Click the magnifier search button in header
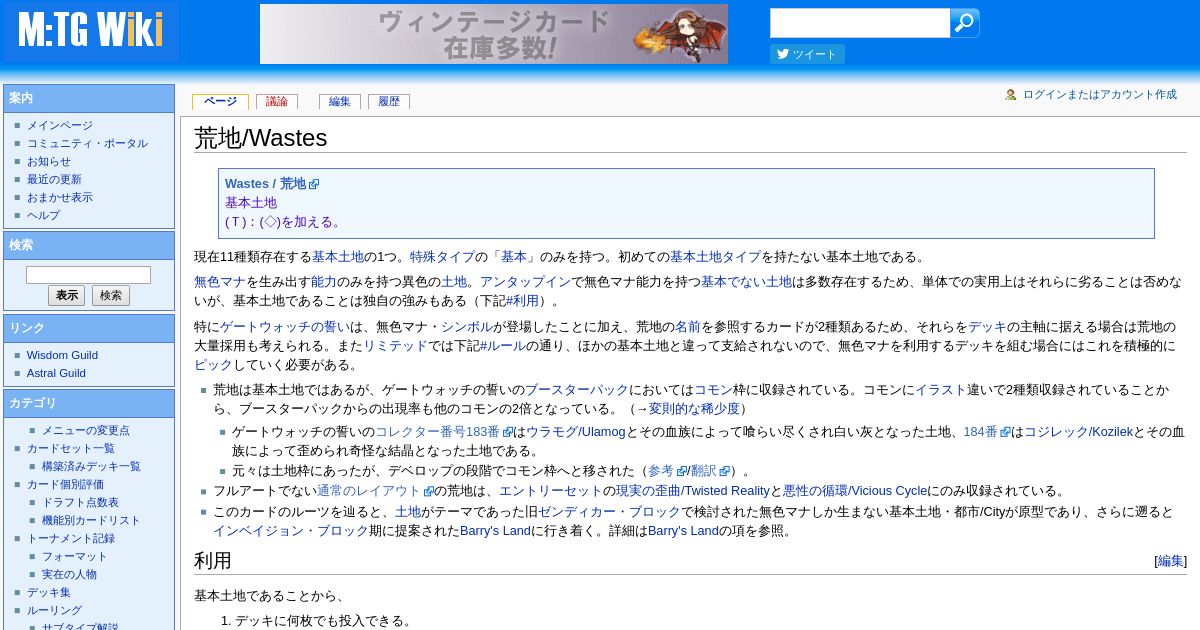1200x630 pixels. (x=964, y=23)
